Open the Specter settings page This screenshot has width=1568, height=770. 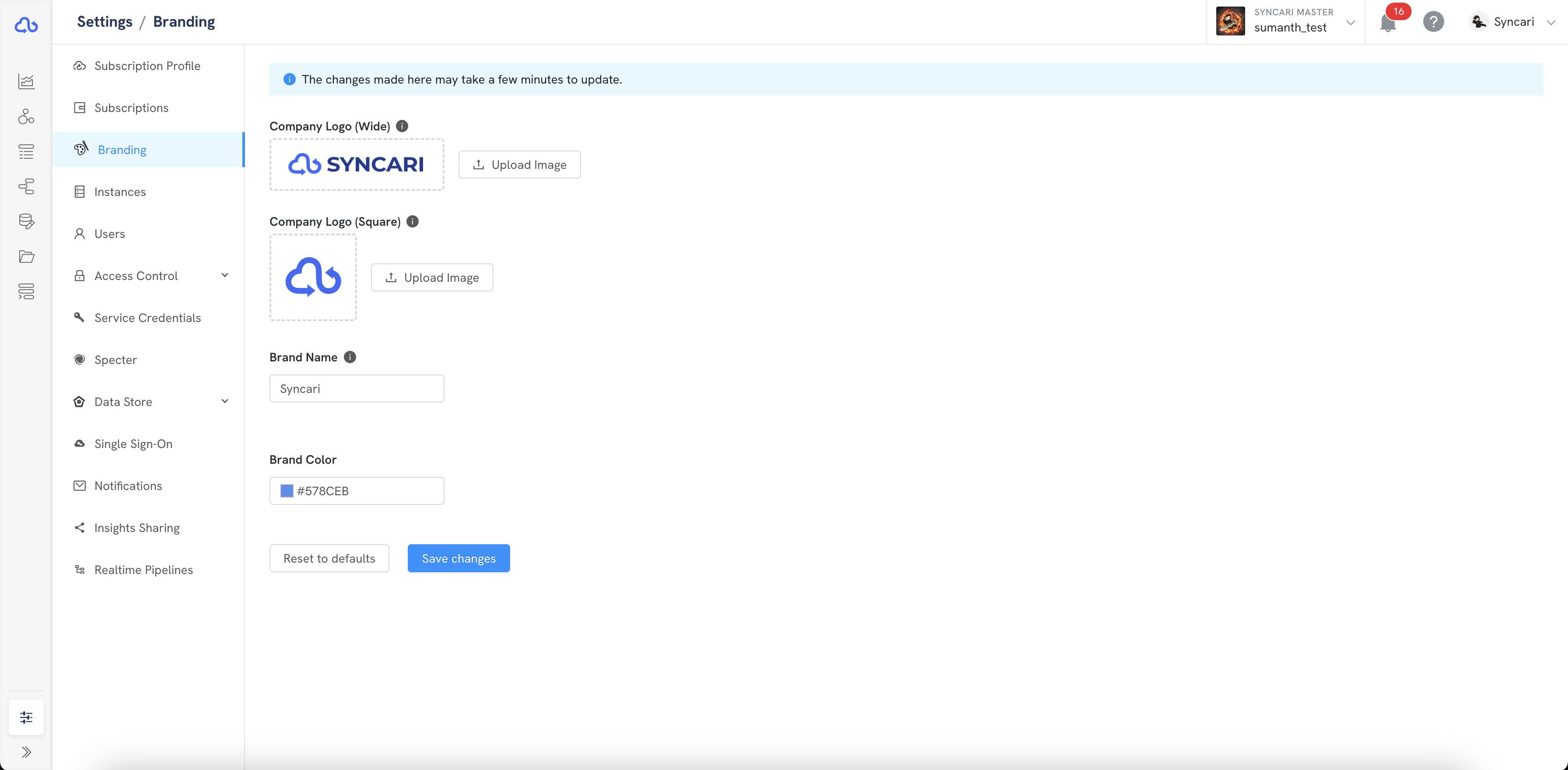[x=148, y=360]
